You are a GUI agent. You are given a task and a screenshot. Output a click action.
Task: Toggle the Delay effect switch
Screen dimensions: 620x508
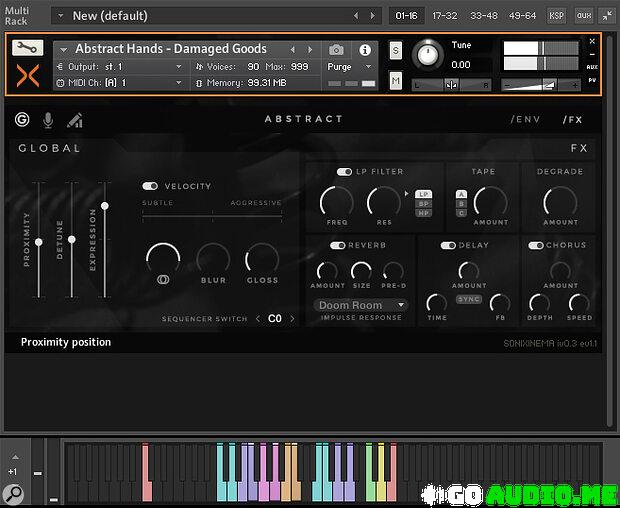[x=448, y=245]
